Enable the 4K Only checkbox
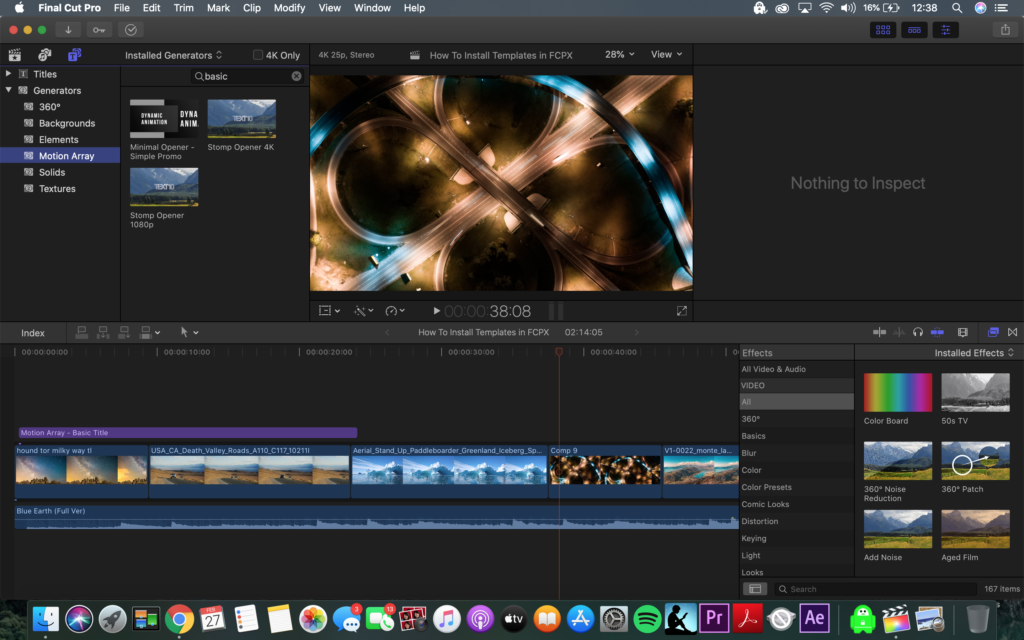1024x640 pixels. pos(258,55)
